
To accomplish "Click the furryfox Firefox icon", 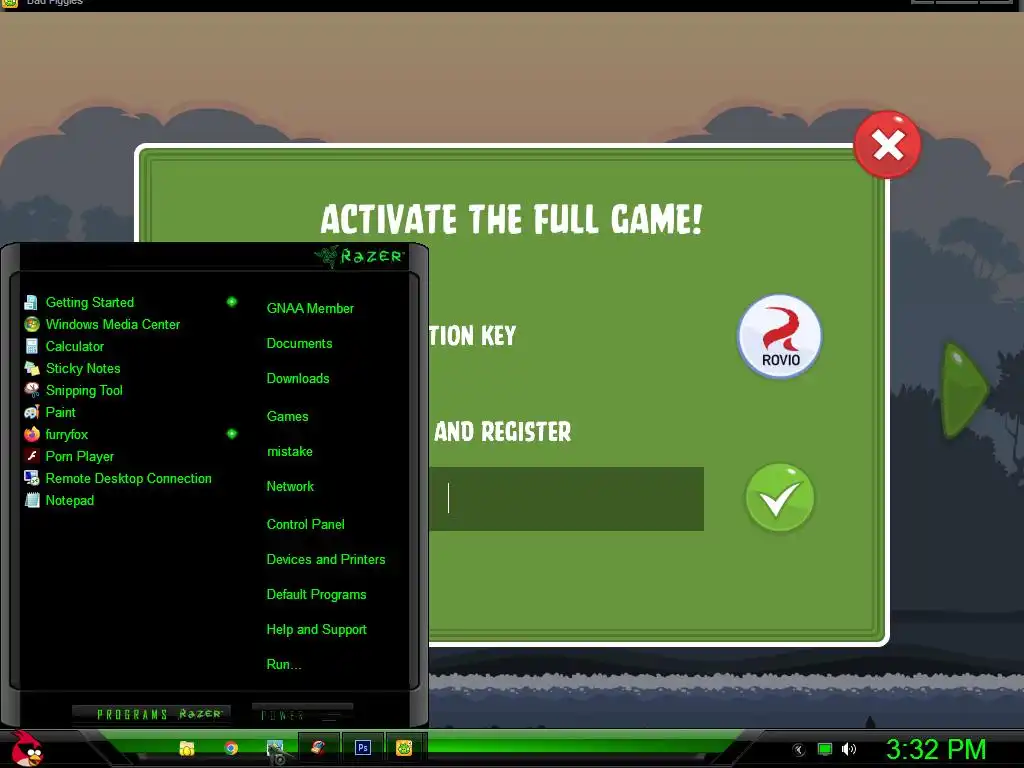I will (x=31, y=434).
